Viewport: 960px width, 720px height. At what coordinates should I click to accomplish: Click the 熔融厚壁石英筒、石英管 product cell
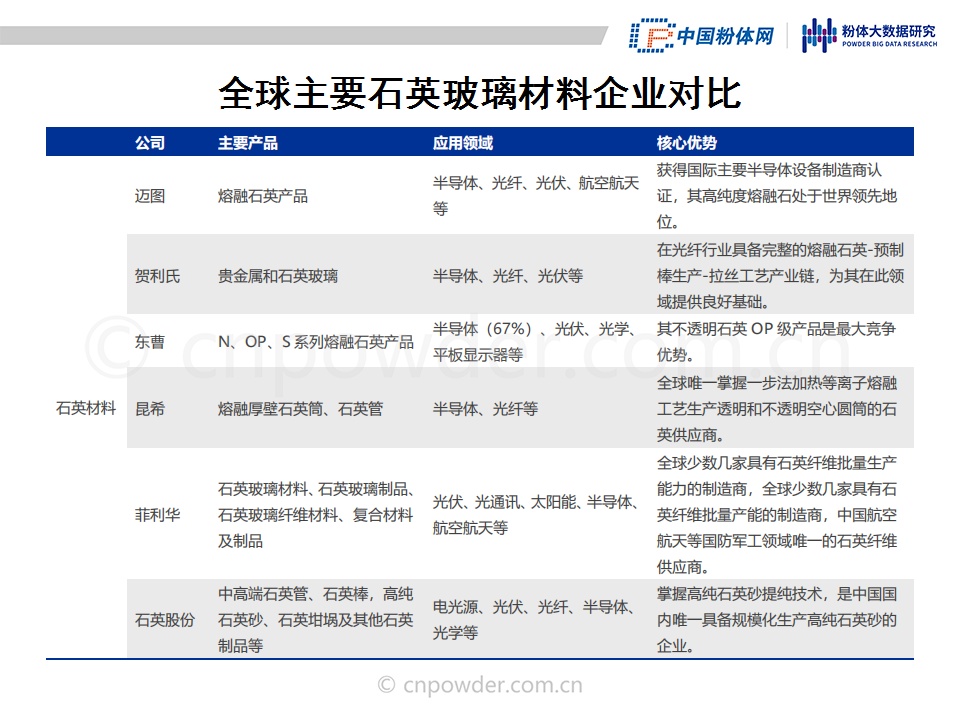pyautogui.click(x=300, y=409)
